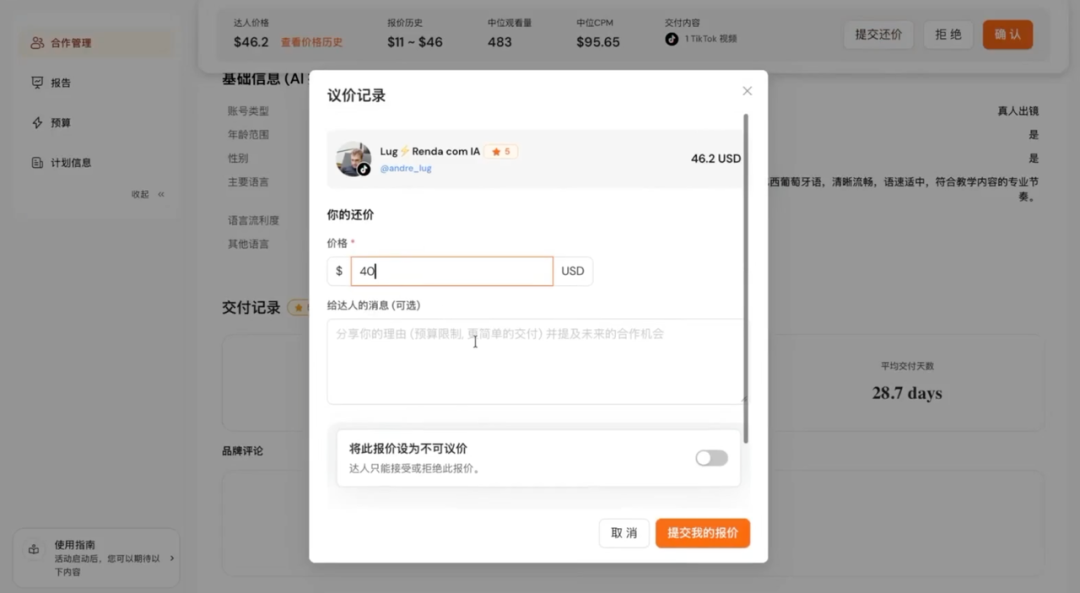Click the 提交还价 button
This screenshot has width=1080, height=593.
tap(878, 34)
